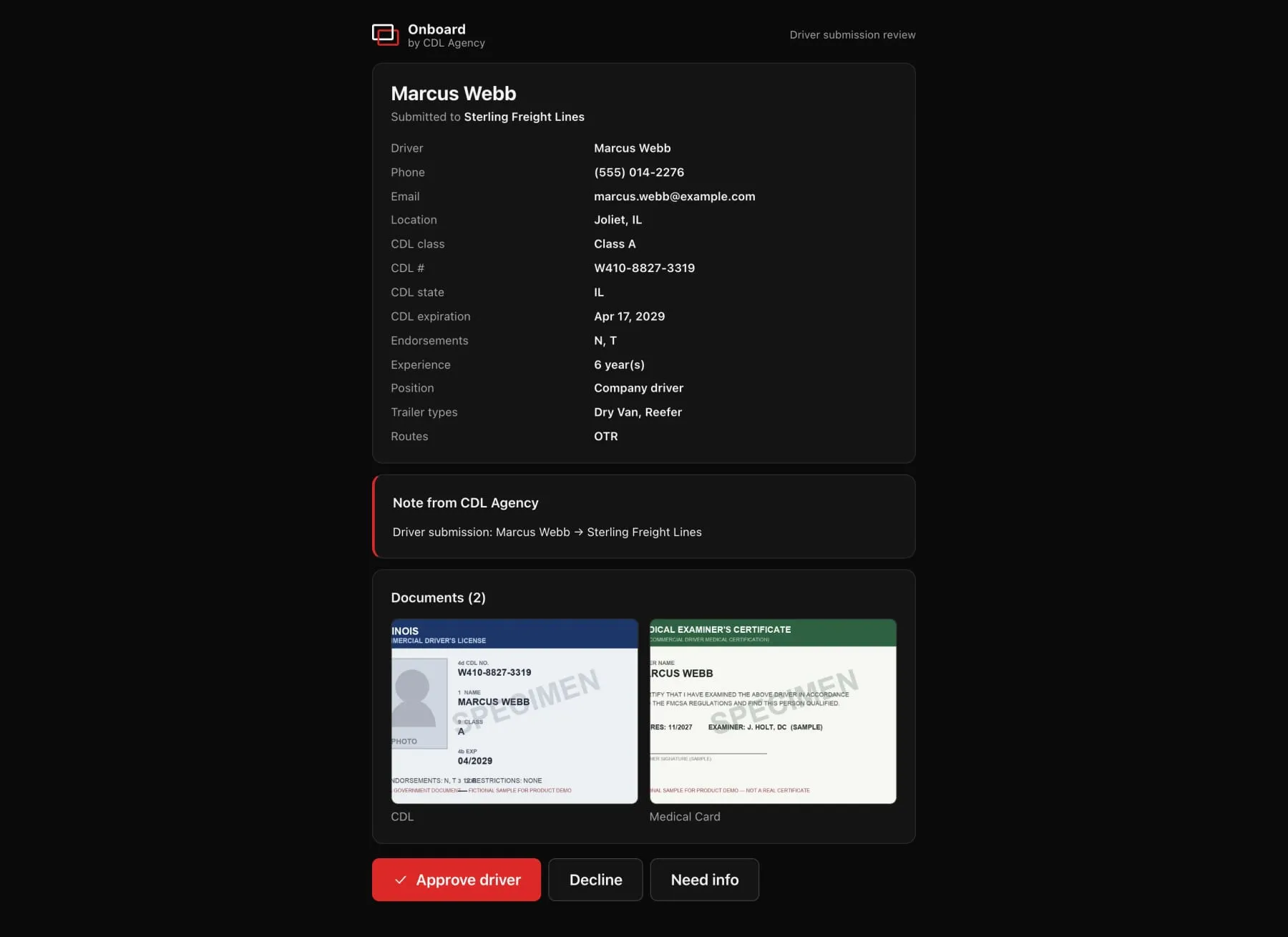
Task: Click the checkmark icon on Approve driver
Action: [x=401, y=880]
